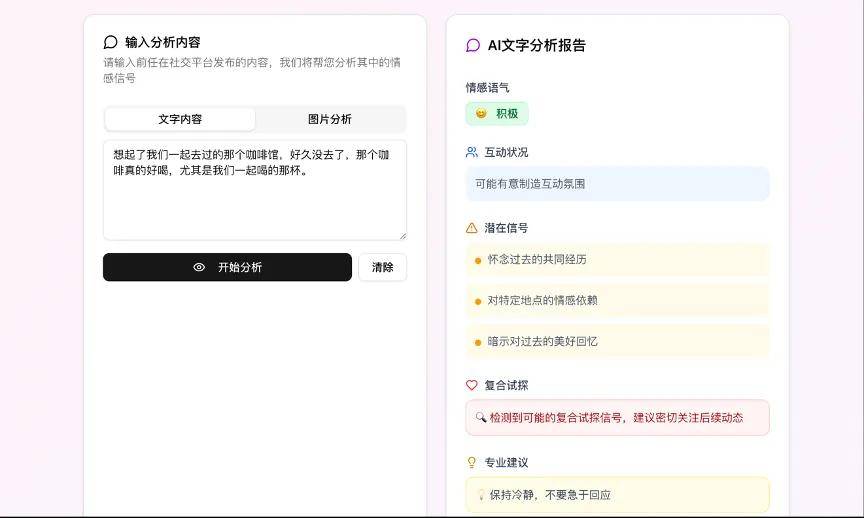This screenshot has width=864, height=518.
Task: Select the 文字内容 tab
Action: (180, 119)
